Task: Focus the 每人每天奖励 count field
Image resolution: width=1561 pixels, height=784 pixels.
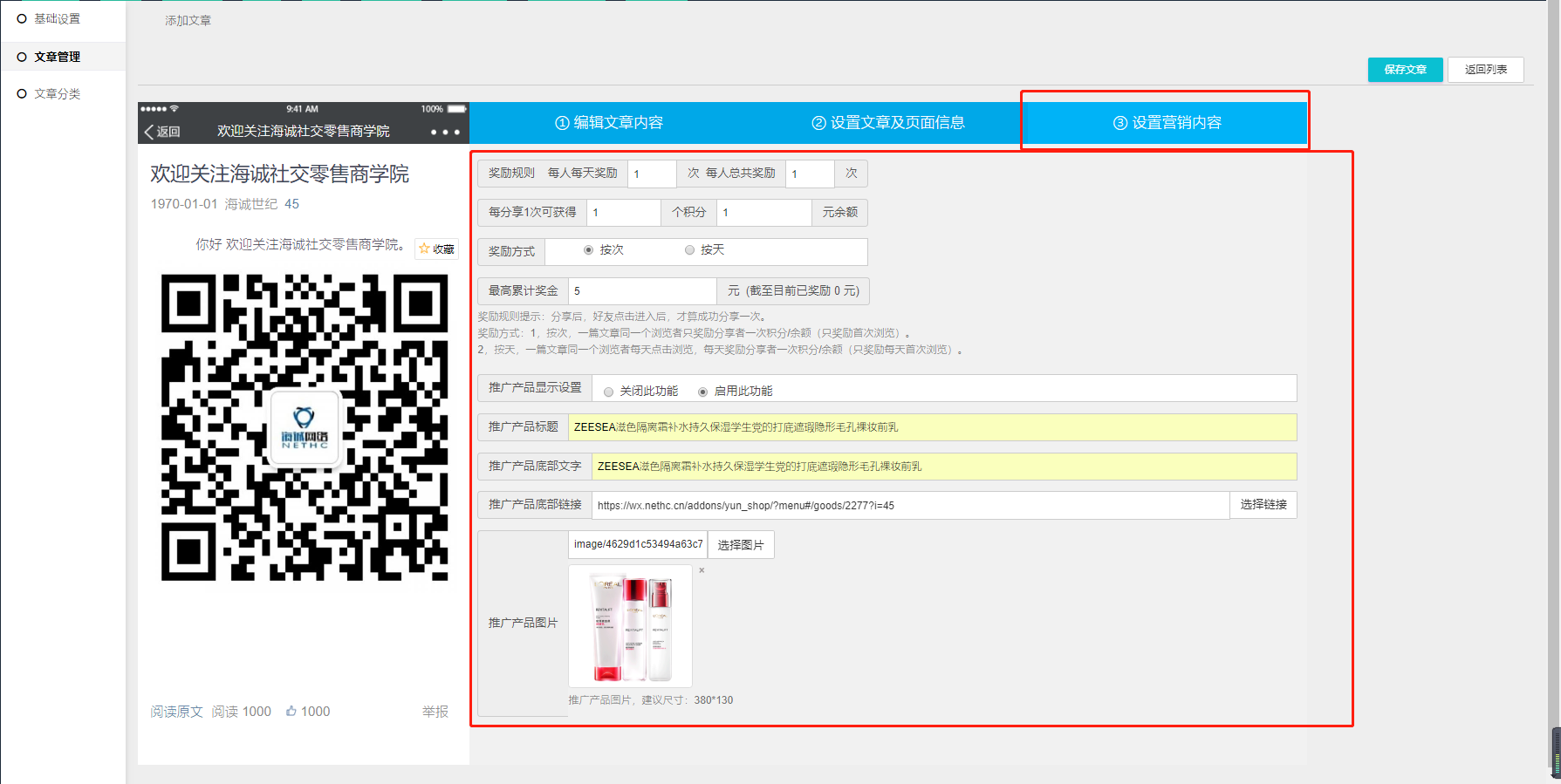Action: [652, 174]
